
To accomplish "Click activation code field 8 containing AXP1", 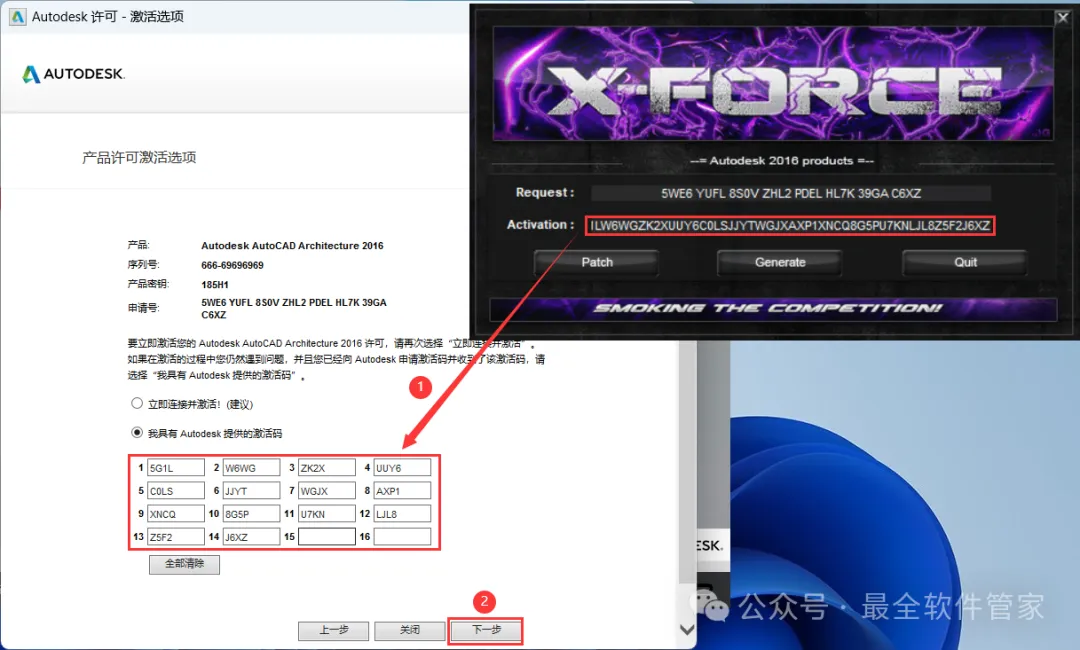I will (x=402, y=490).
